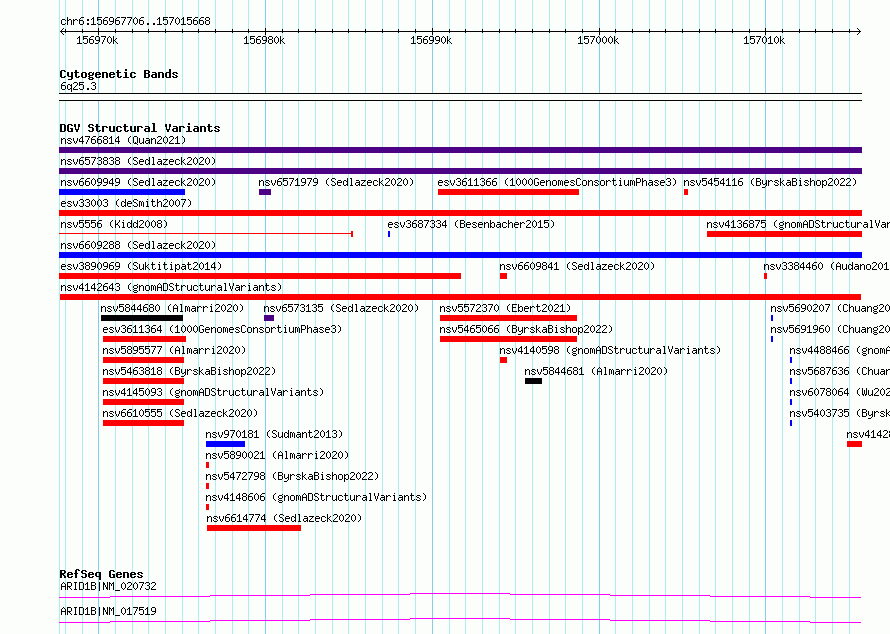Click the esv33003 (deSmith2007) label

click(x=126, y=203)
